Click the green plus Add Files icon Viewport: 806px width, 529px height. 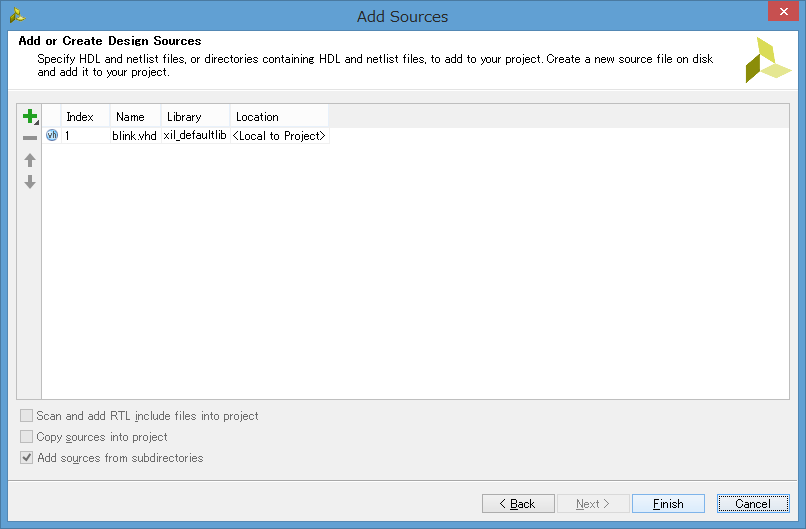coord(29,117)
